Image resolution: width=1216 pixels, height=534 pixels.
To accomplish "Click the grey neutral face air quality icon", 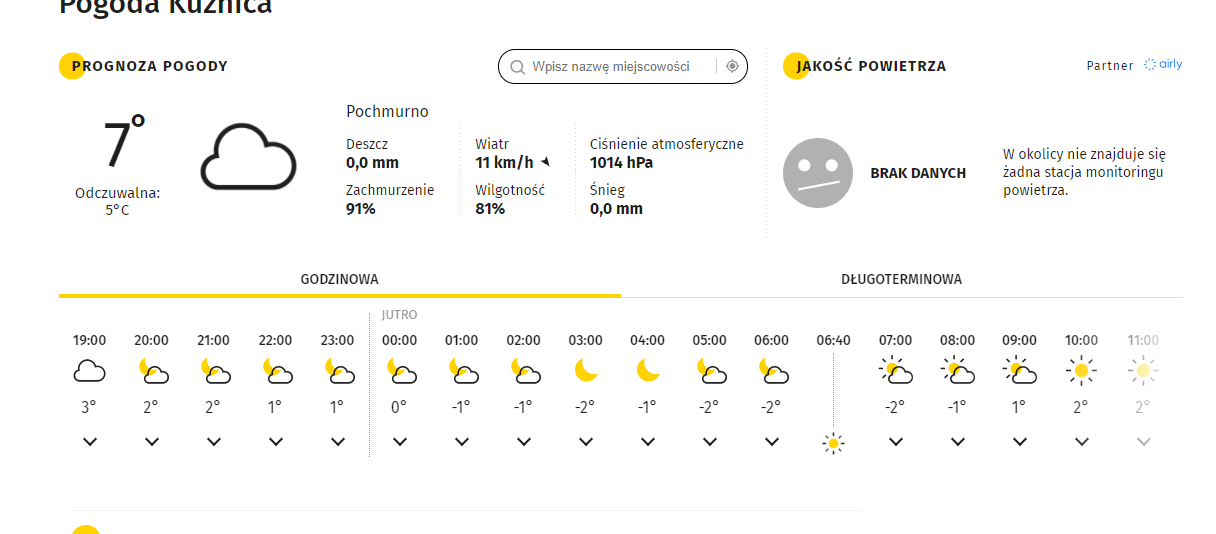I will pos(817,173).
